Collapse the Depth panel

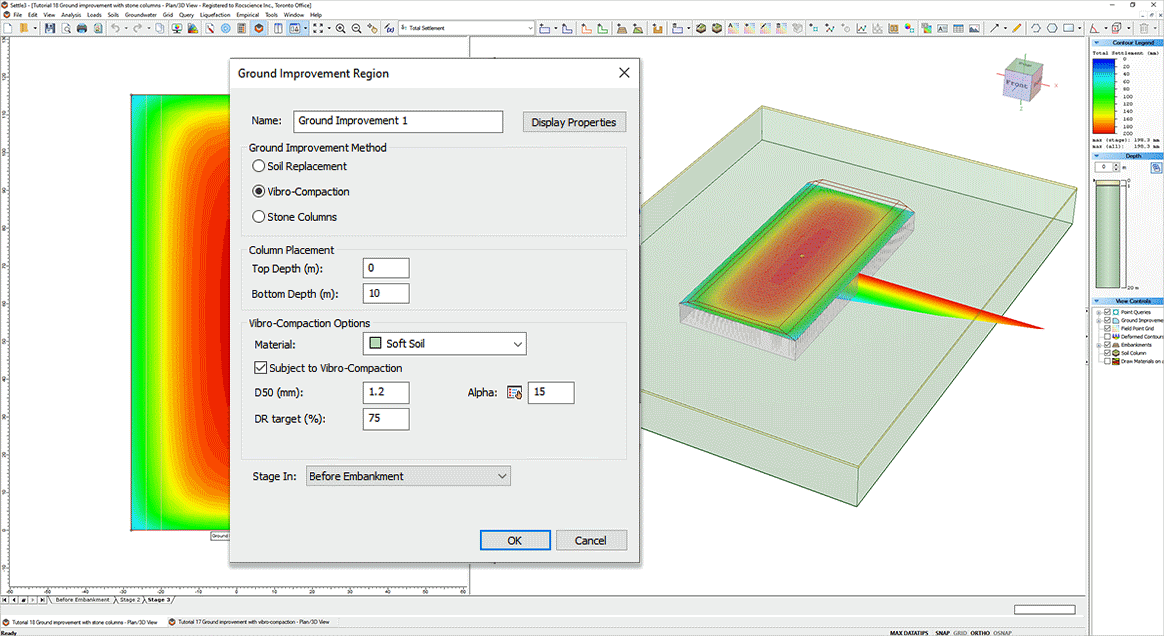pyautogui.click(x=1097, y=156)
